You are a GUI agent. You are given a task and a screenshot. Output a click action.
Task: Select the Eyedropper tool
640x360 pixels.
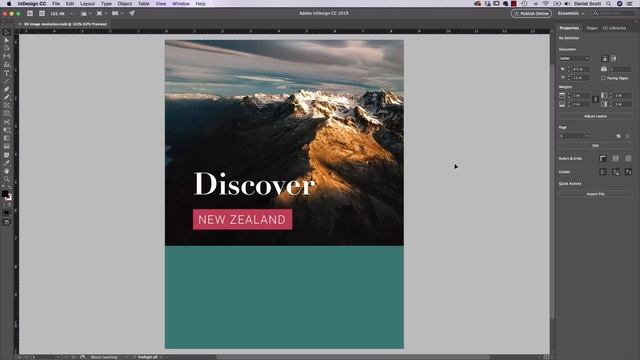tap(7, 163)
